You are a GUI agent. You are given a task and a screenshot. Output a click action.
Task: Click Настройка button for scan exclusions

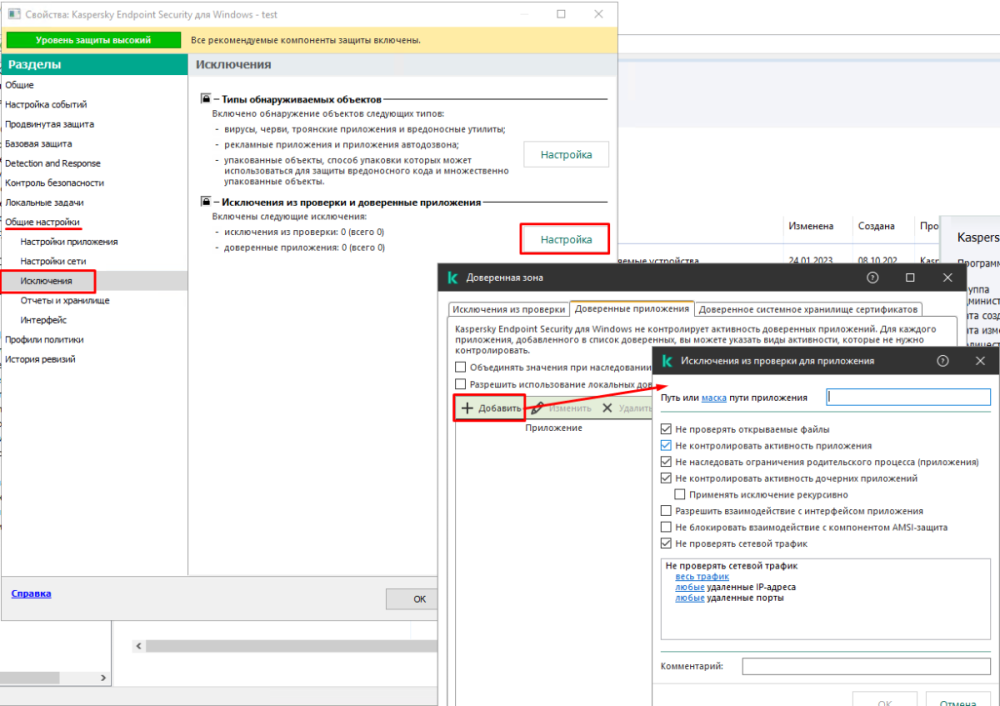(566, 239)
